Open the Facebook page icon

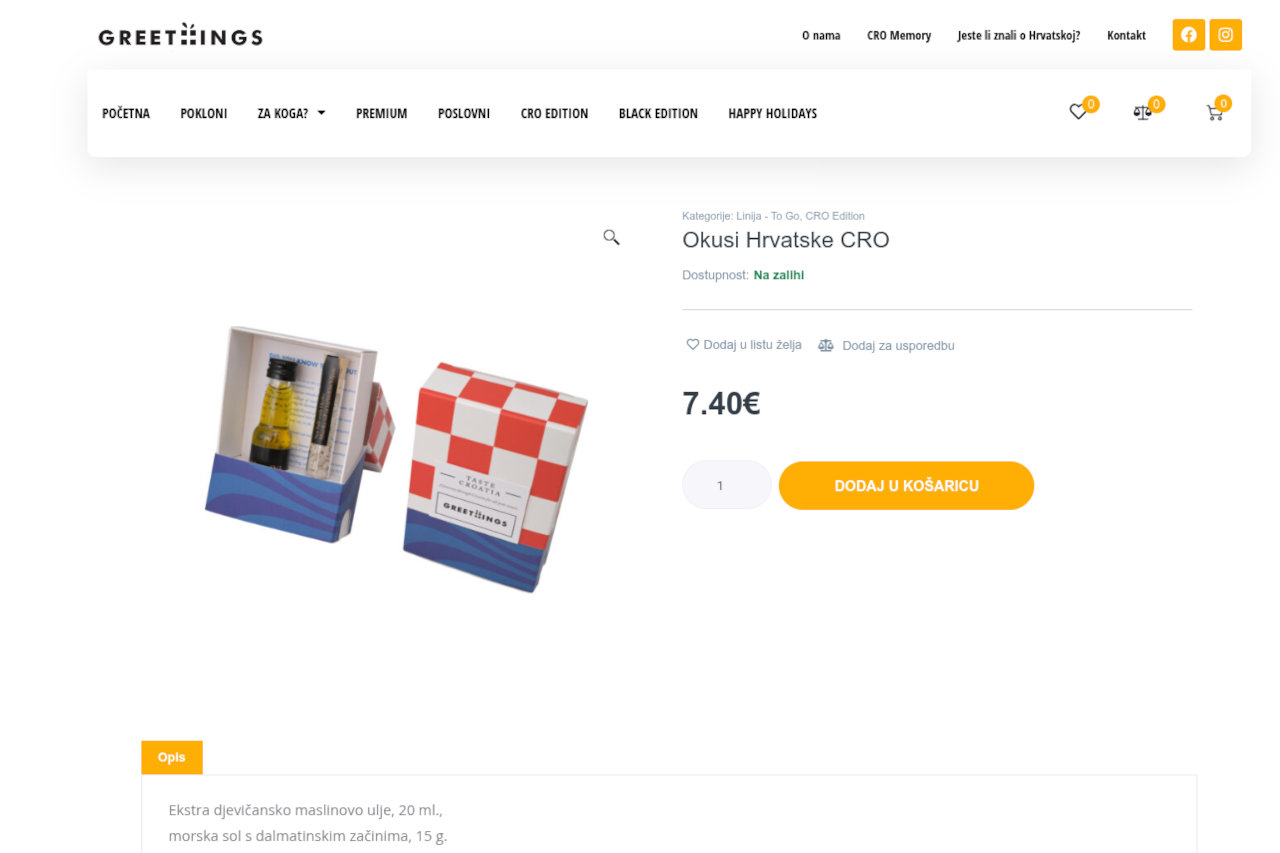click(1188, 35)
